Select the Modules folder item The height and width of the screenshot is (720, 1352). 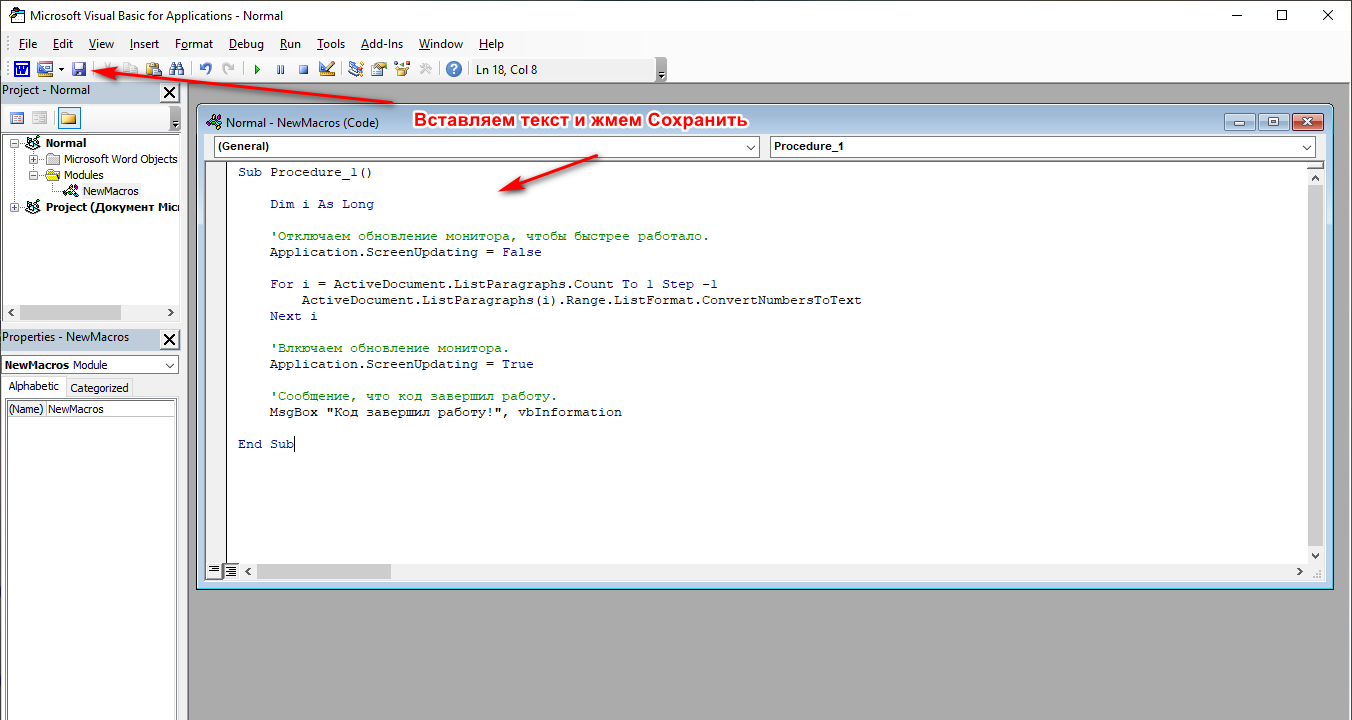pyautogui.click(x=84, y=175)
